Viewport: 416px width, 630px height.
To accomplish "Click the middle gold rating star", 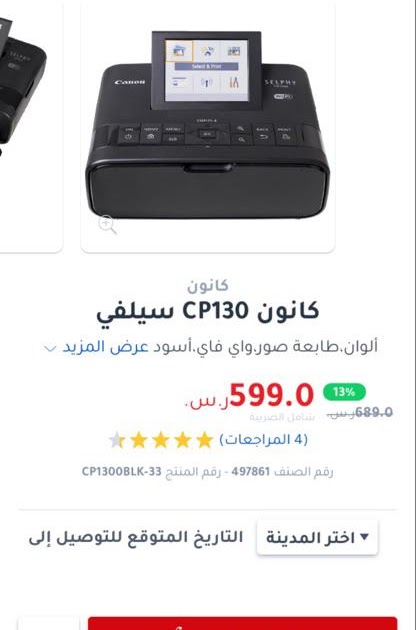I will point(160,440).
